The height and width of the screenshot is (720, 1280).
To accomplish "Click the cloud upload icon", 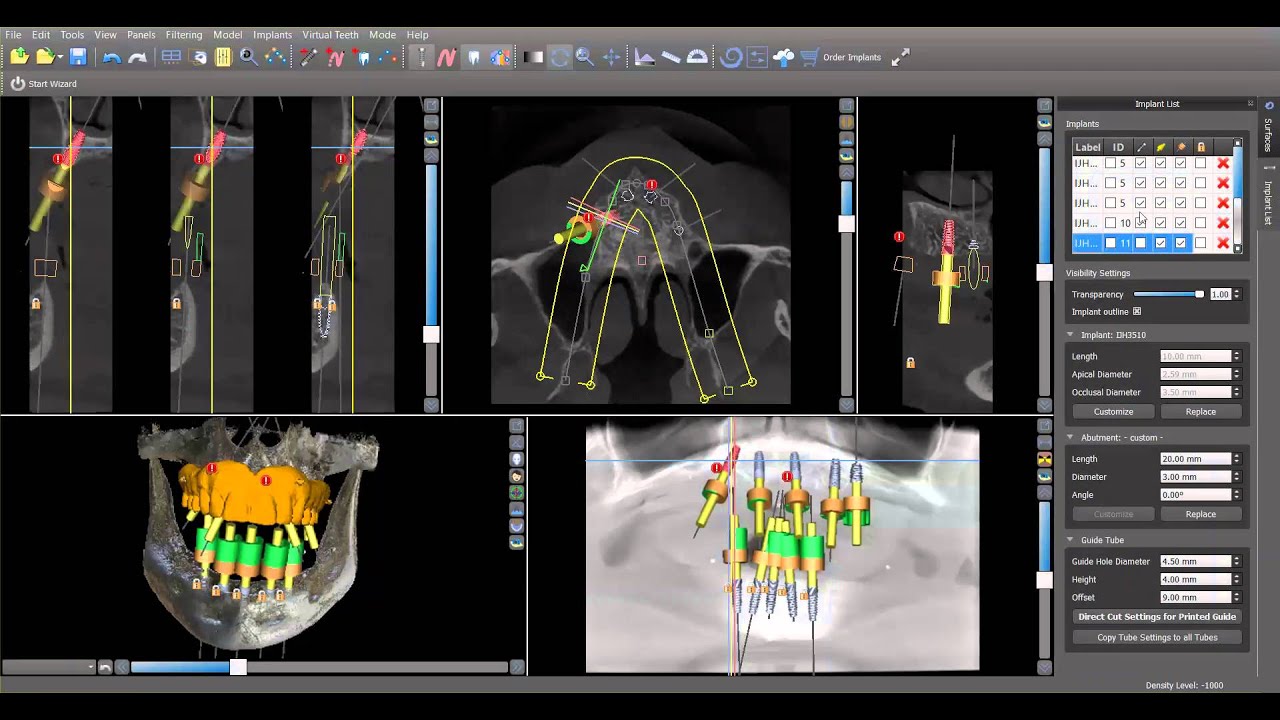I will [783, 57].
